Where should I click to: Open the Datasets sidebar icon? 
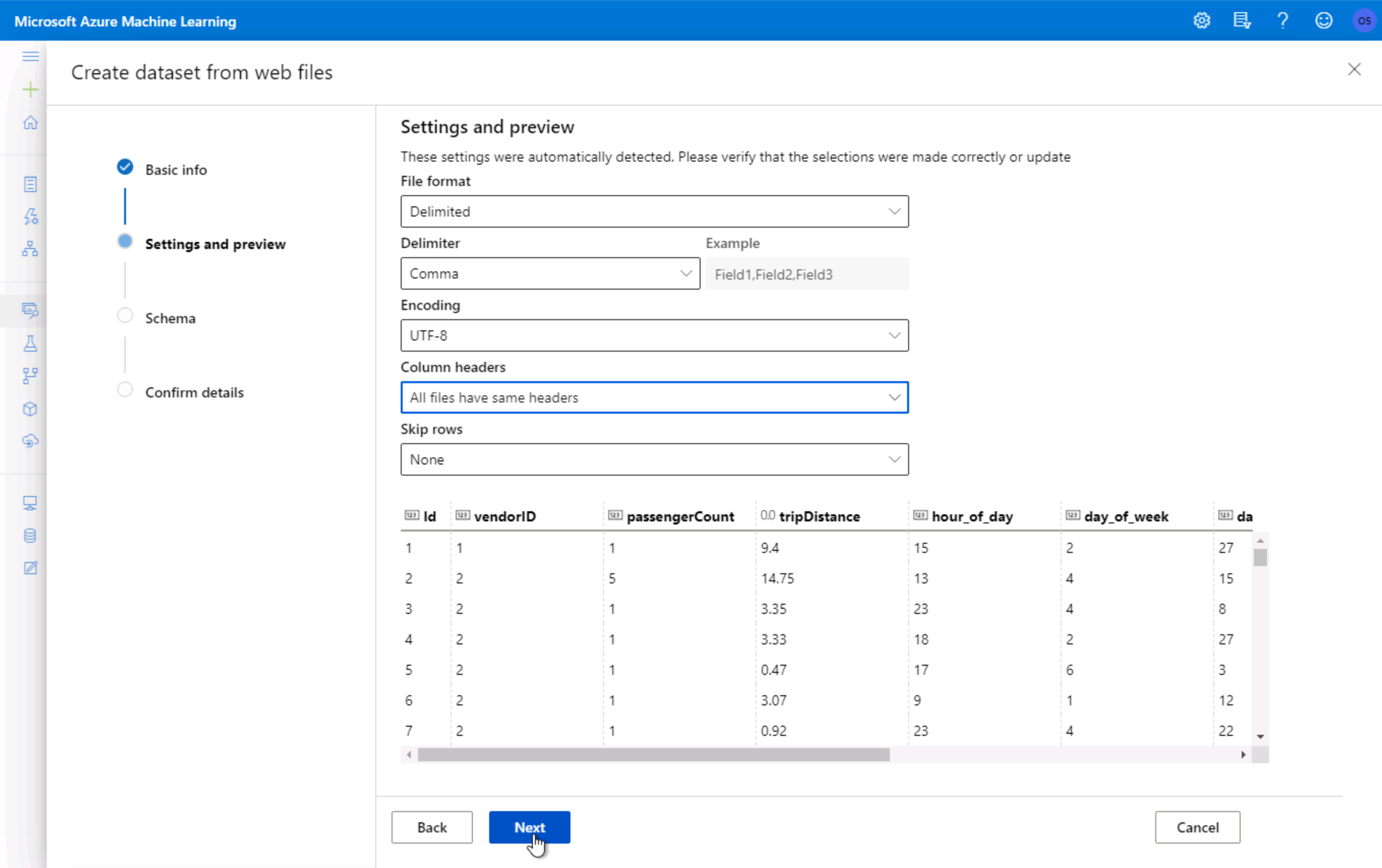pyautogui.click(x=31, y=311)
